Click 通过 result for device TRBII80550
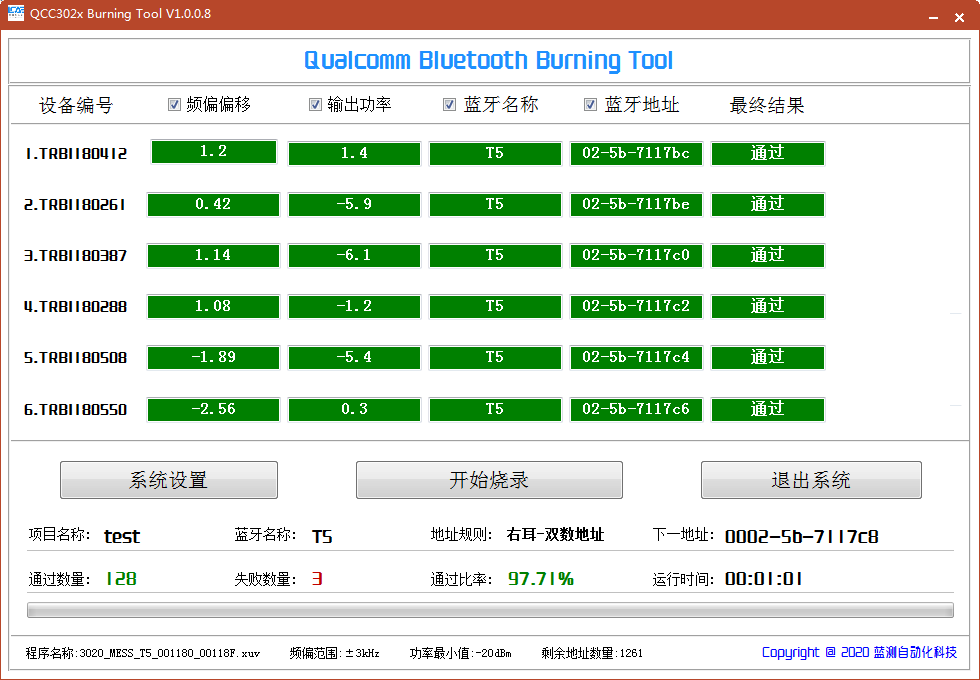Viewport: 980px width, 680px height. pos(768,410)
